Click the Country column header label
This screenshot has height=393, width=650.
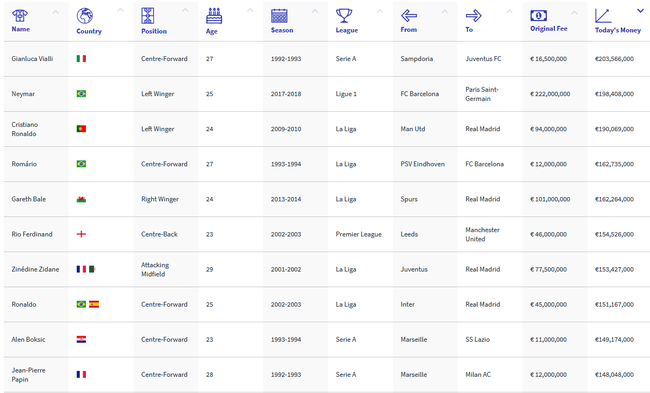point(89,31)
